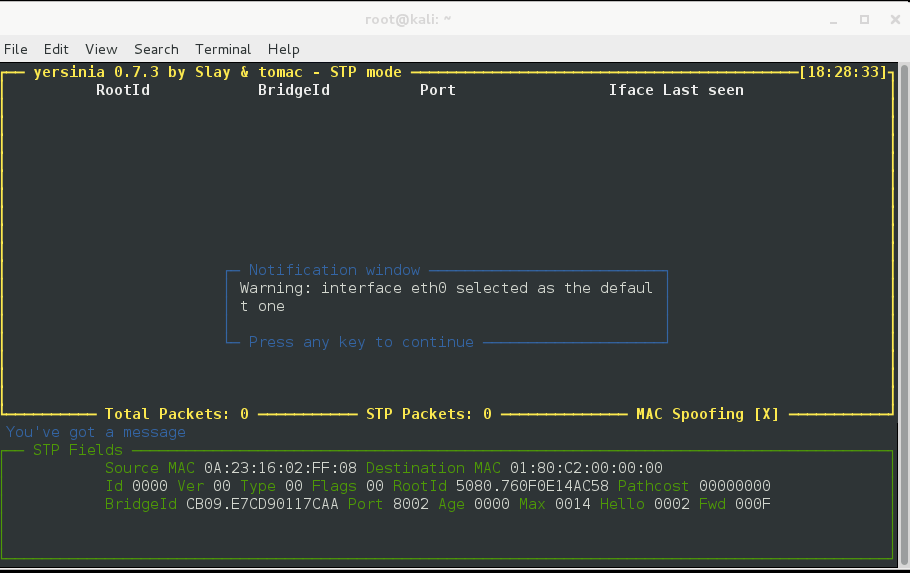This screenshot has height=573, width=910.
Task: Open the Help menu
Action: [283, 49]
